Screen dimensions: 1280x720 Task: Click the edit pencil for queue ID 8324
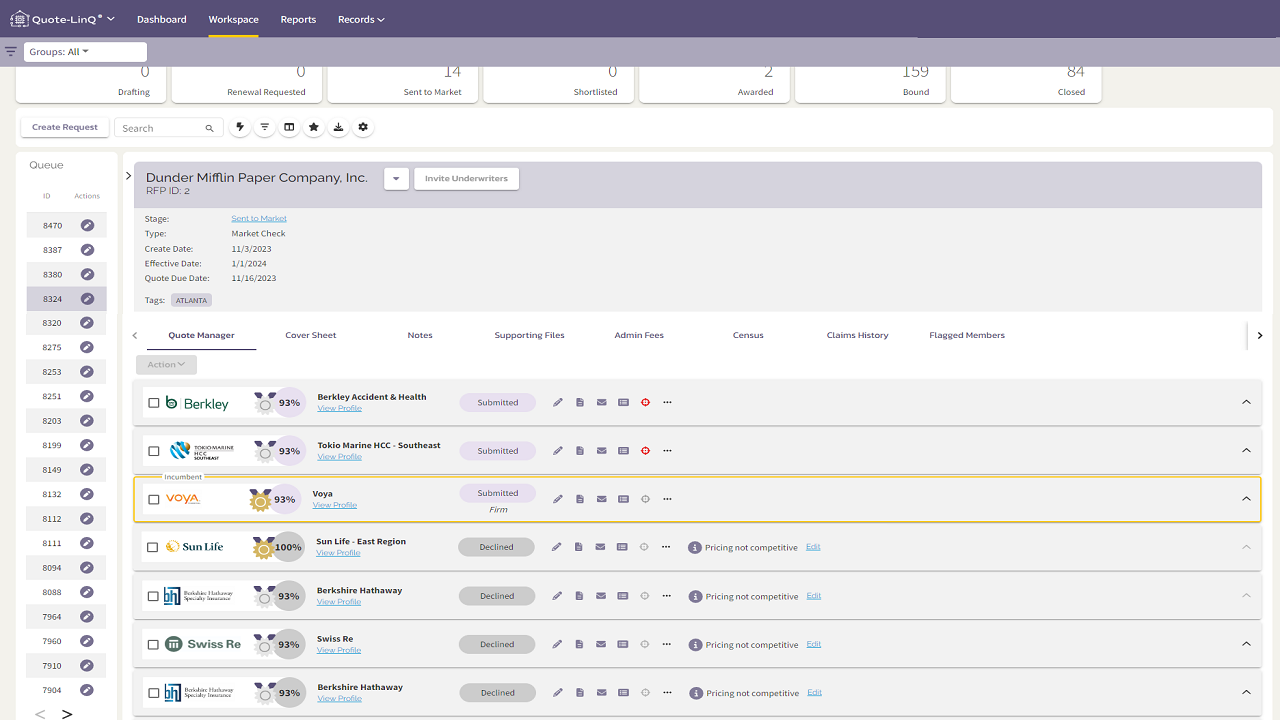87,299
